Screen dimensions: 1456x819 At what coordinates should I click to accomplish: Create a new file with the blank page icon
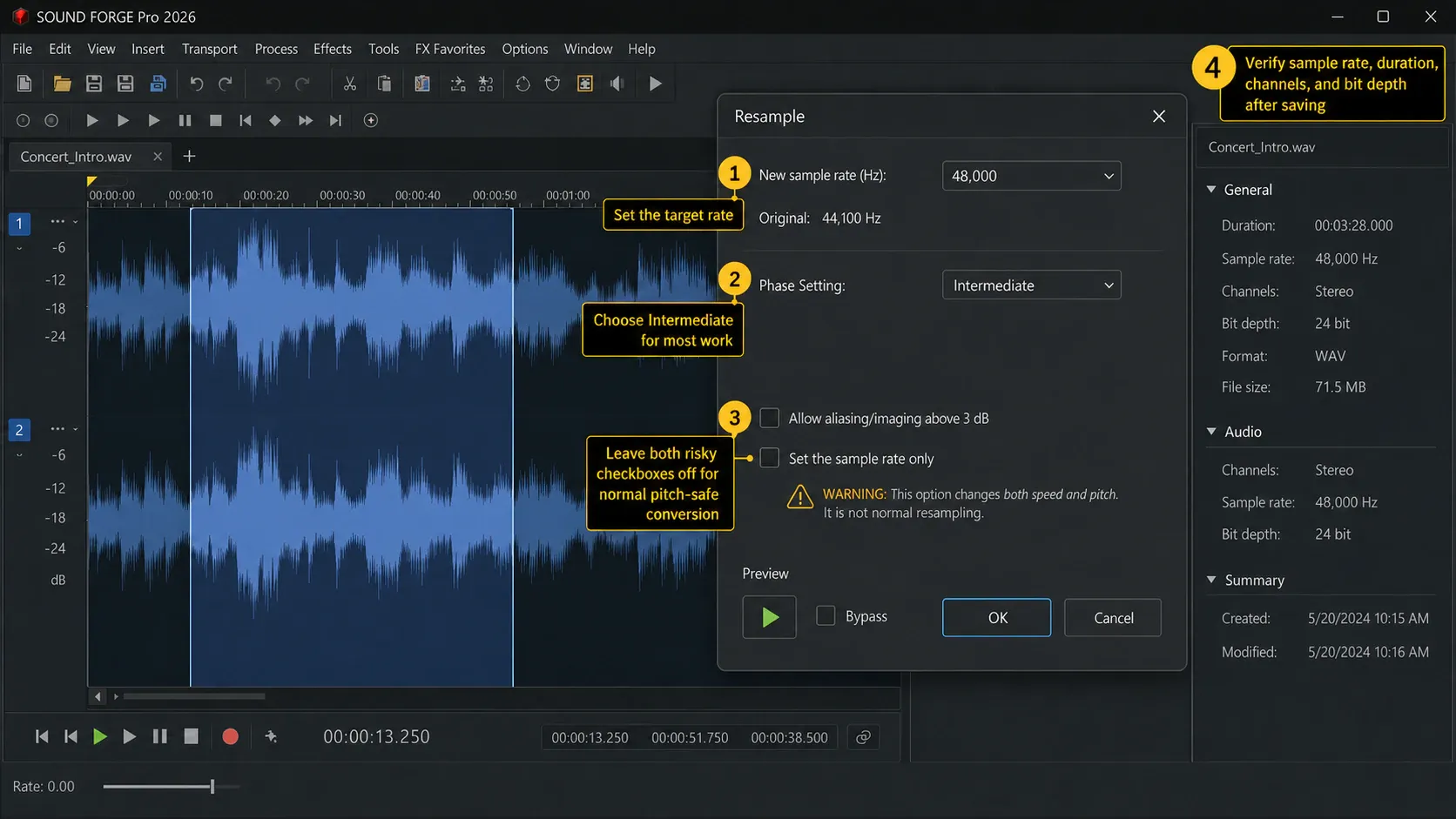(24, 84)
